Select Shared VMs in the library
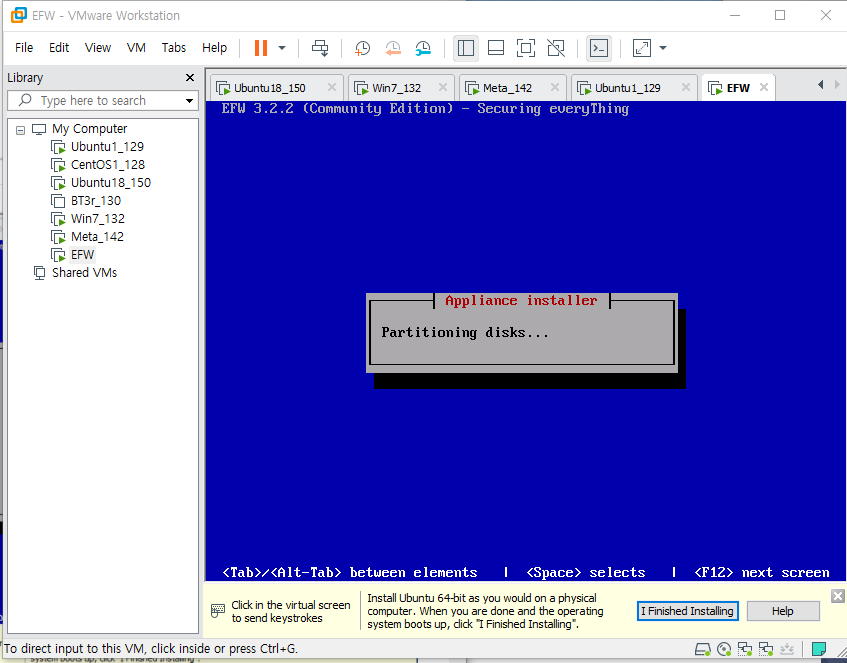 click(x=84, y=272)
